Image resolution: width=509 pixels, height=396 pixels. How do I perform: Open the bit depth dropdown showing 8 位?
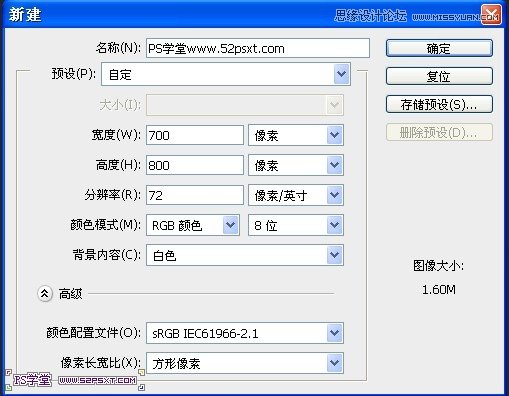pos(296,225)
